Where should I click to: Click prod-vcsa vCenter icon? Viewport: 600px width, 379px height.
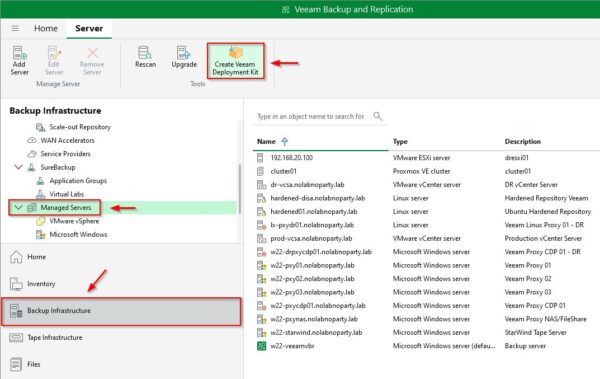pos(261,238)
